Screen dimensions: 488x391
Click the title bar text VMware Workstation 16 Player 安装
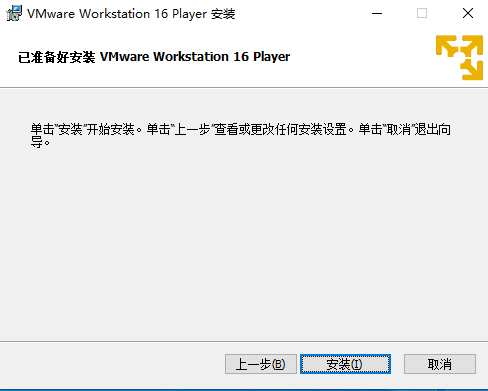(x=131, y=14)
